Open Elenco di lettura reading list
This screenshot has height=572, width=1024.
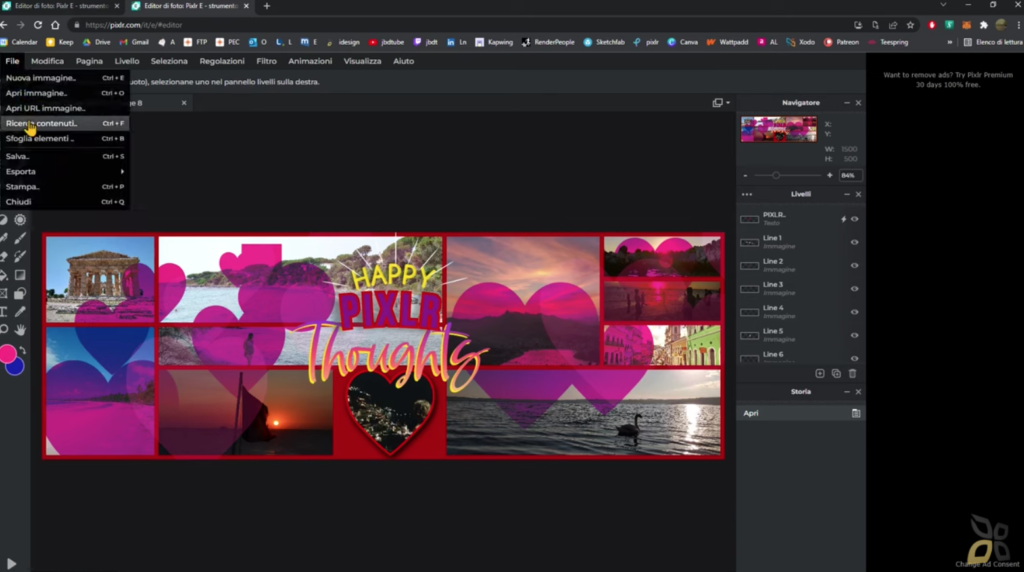point(993,42)
